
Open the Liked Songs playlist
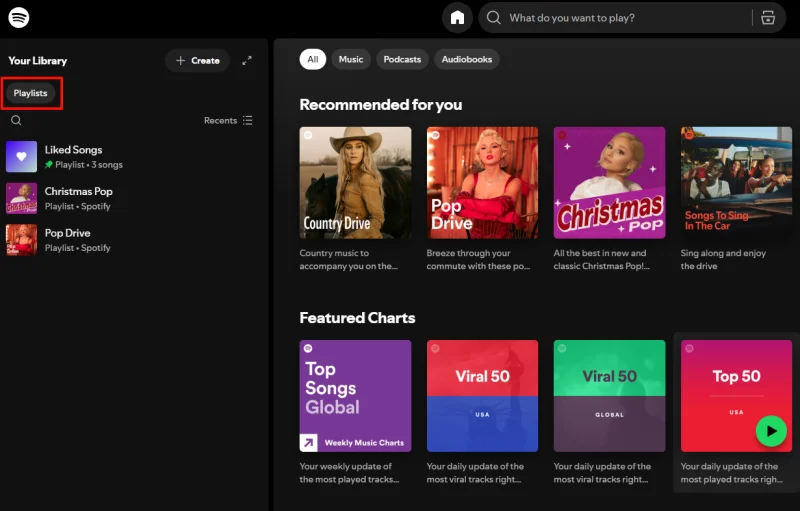click(x=134, y=157)
